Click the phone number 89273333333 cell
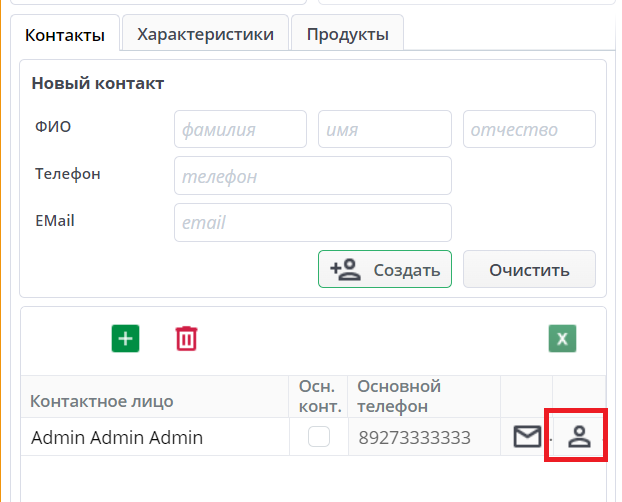 [413, 437]
